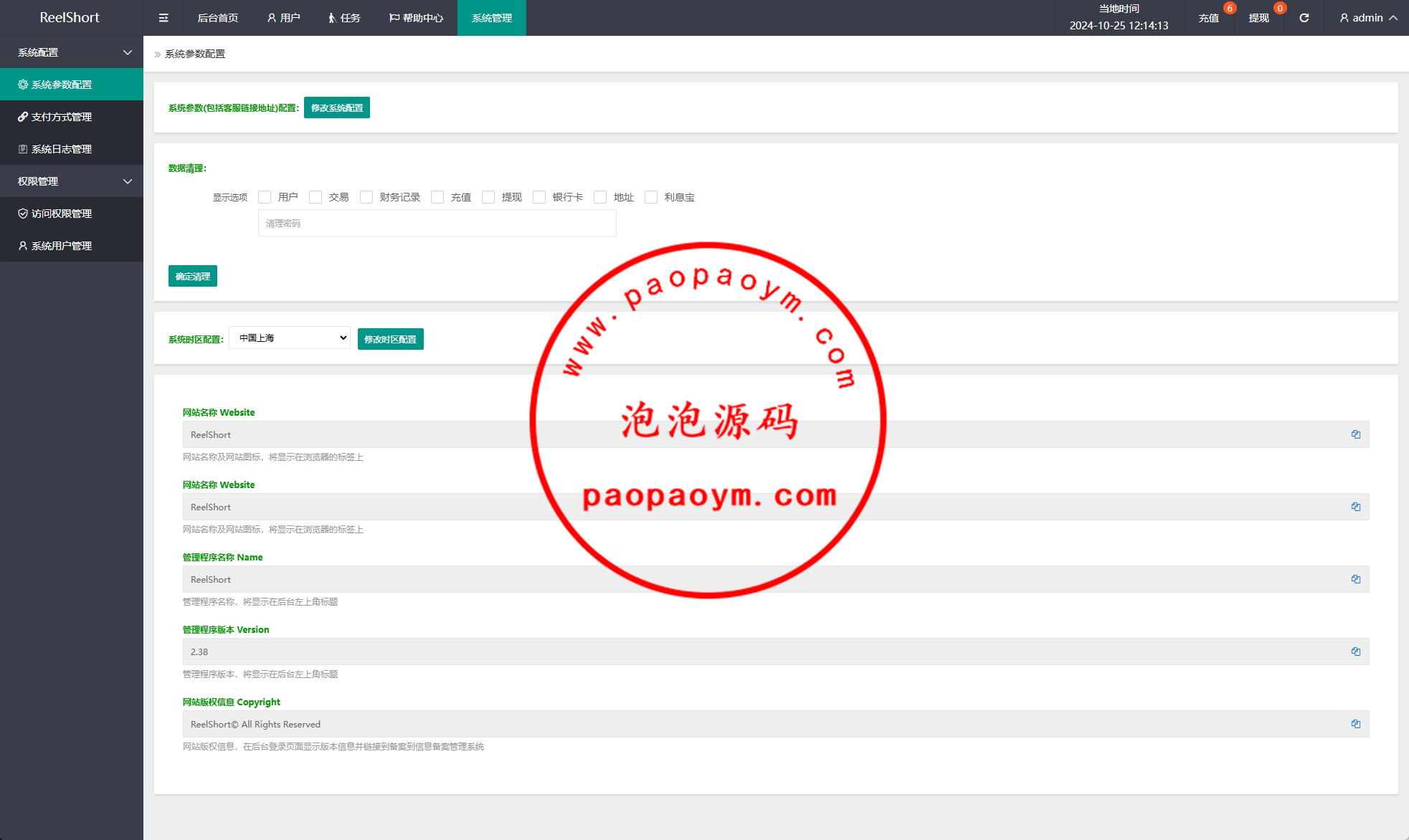Click the 管理程序版本 field showing 2.38
Screen dimensions: 1409x840
(x=776, y=652)
